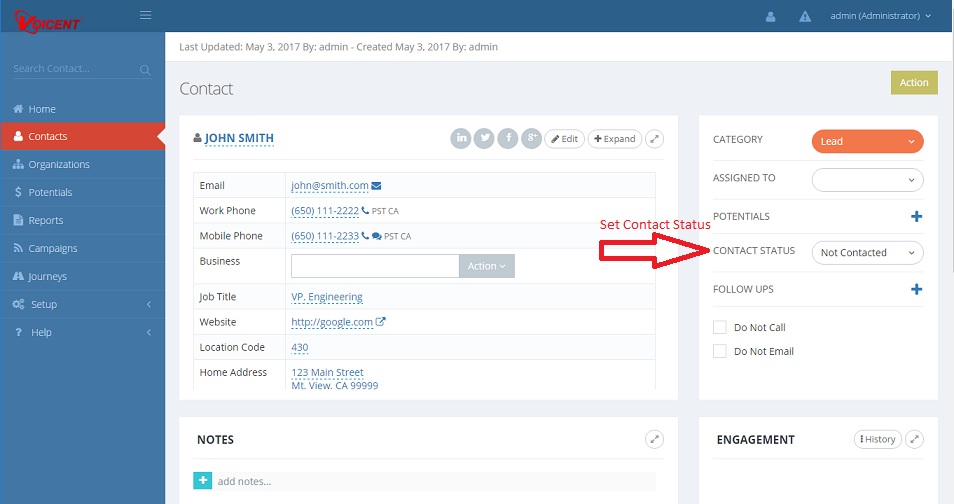954x504 pixels.
Task: Open the Assigned To dropdown
Action: coord(867,179)
